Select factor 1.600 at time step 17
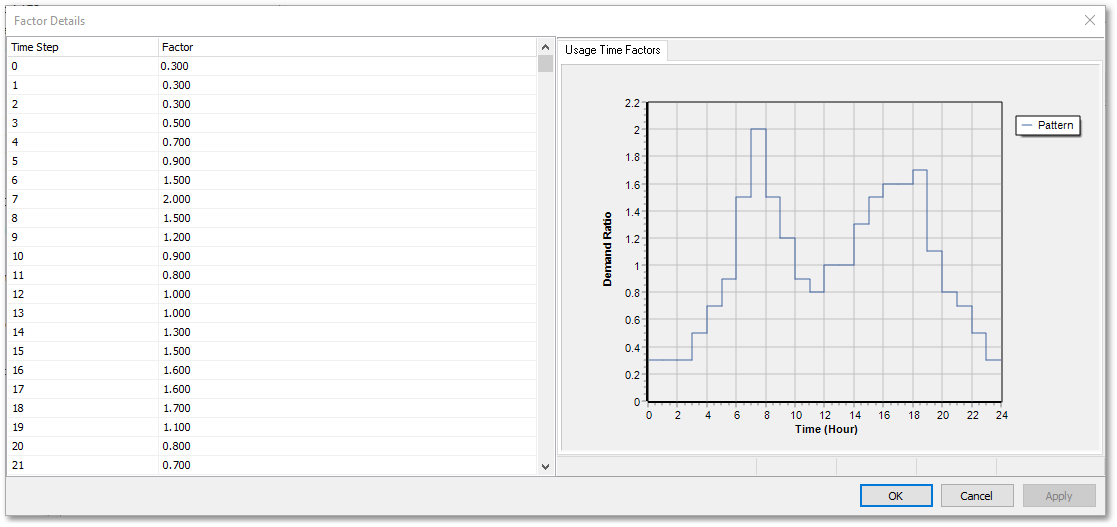The image size is (1117, 527). (x=347, y=389)
